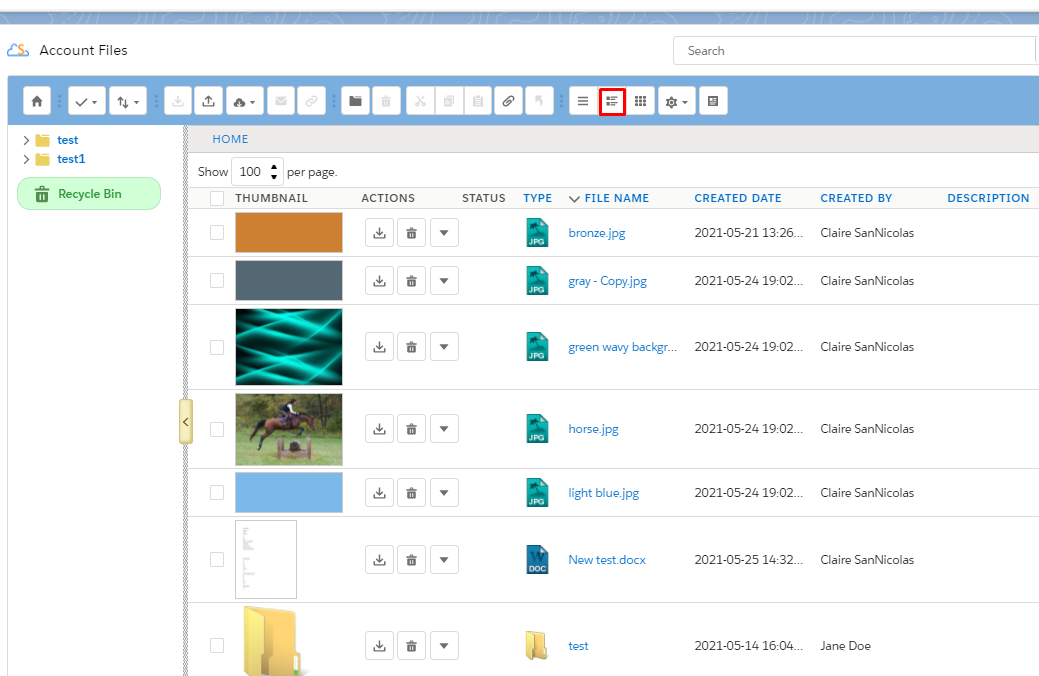Check the box for bronze.jpg row
The height and width of the screenshot is (676, 1039).
pos(217,233)
